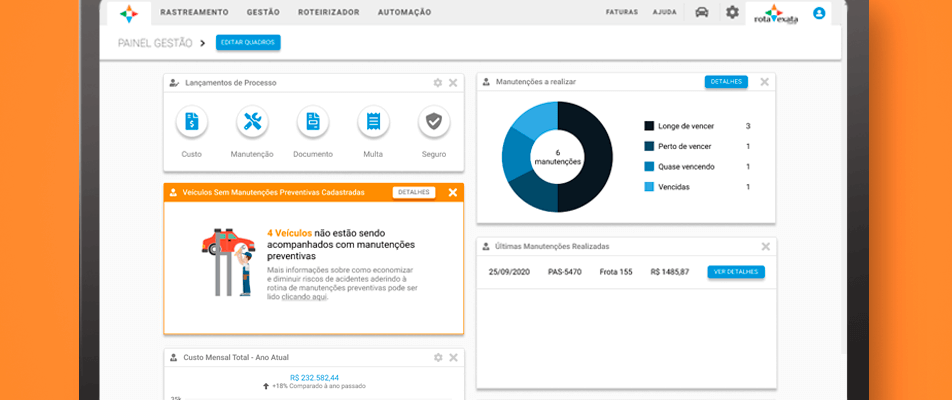Open settings gear in top navigation

point(732,13)
